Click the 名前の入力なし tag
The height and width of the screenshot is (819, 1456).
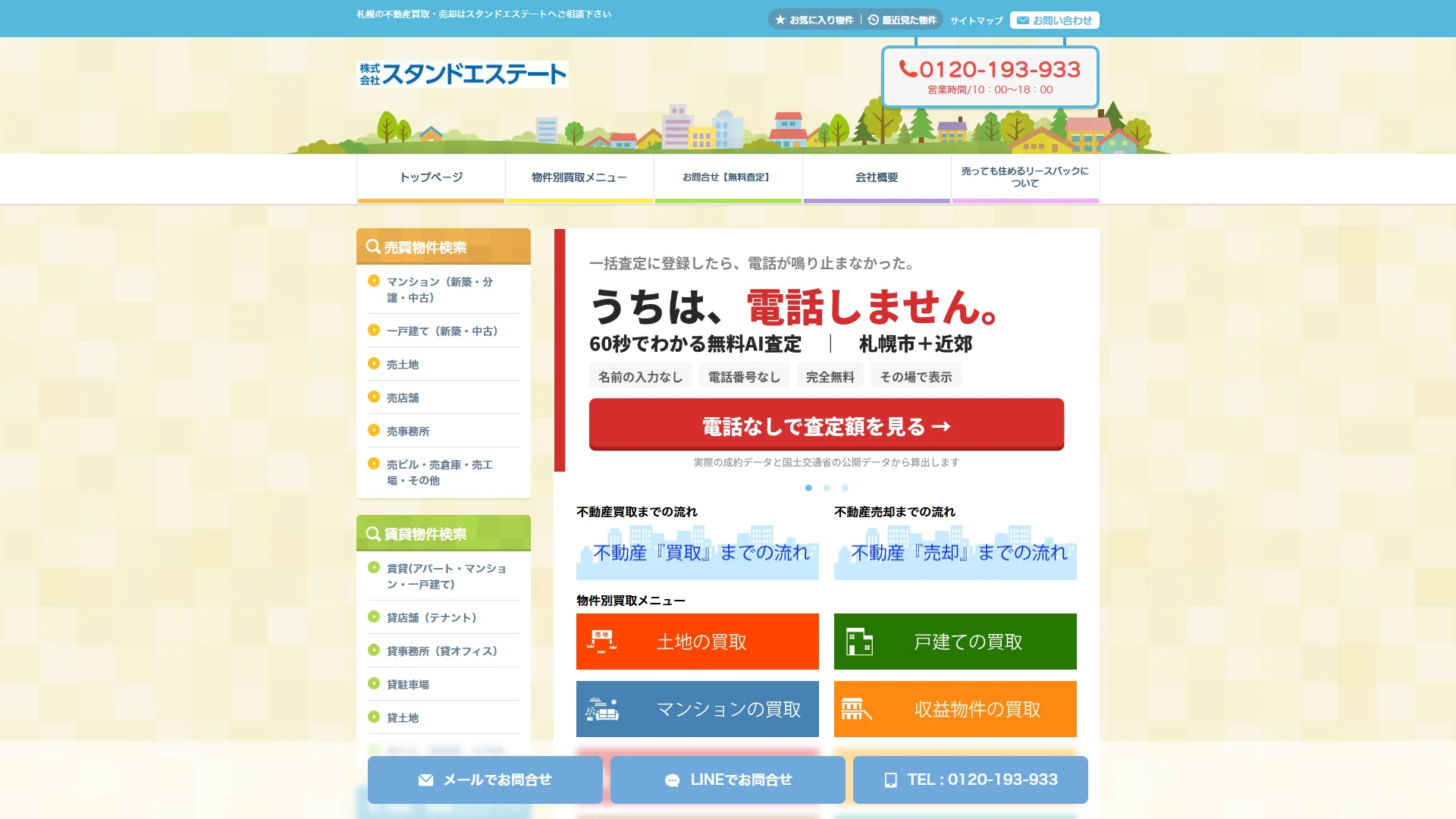(641, 376)
